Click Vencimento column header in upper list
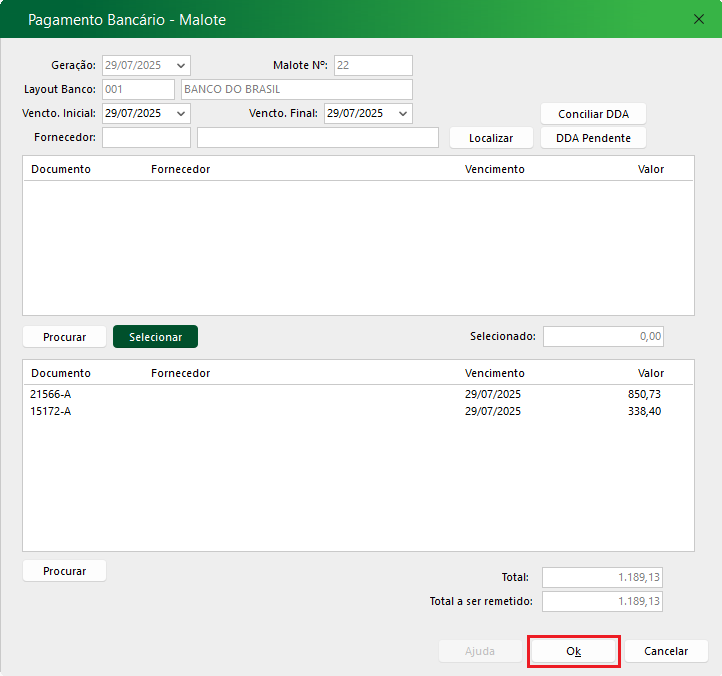Image resolution: width=722 pixels, height=676 pixels. 494,169
